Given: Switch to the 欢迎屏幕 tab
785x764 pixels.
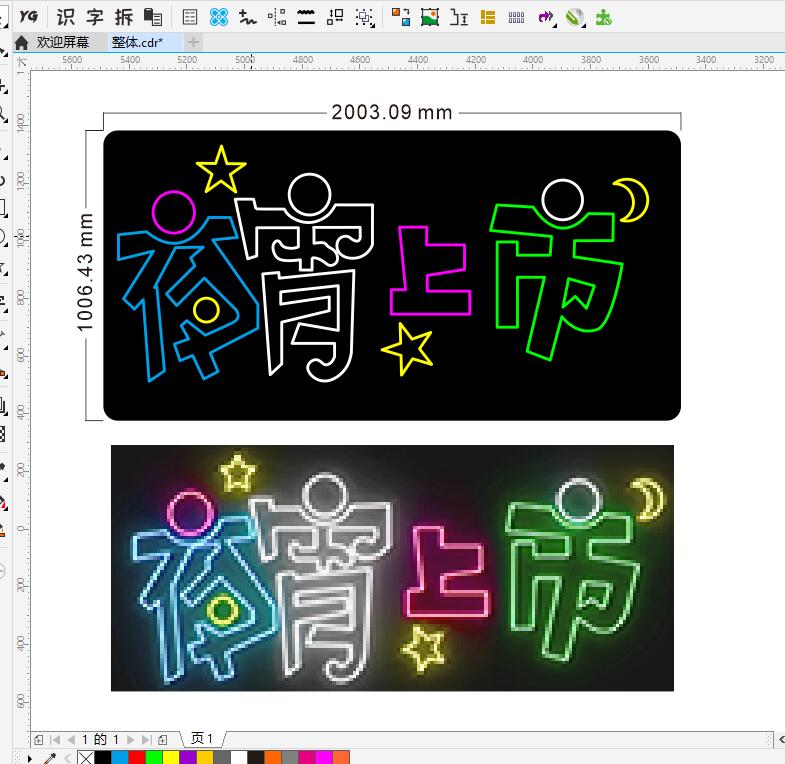Looking at the screenshot, I should (63, 43).
